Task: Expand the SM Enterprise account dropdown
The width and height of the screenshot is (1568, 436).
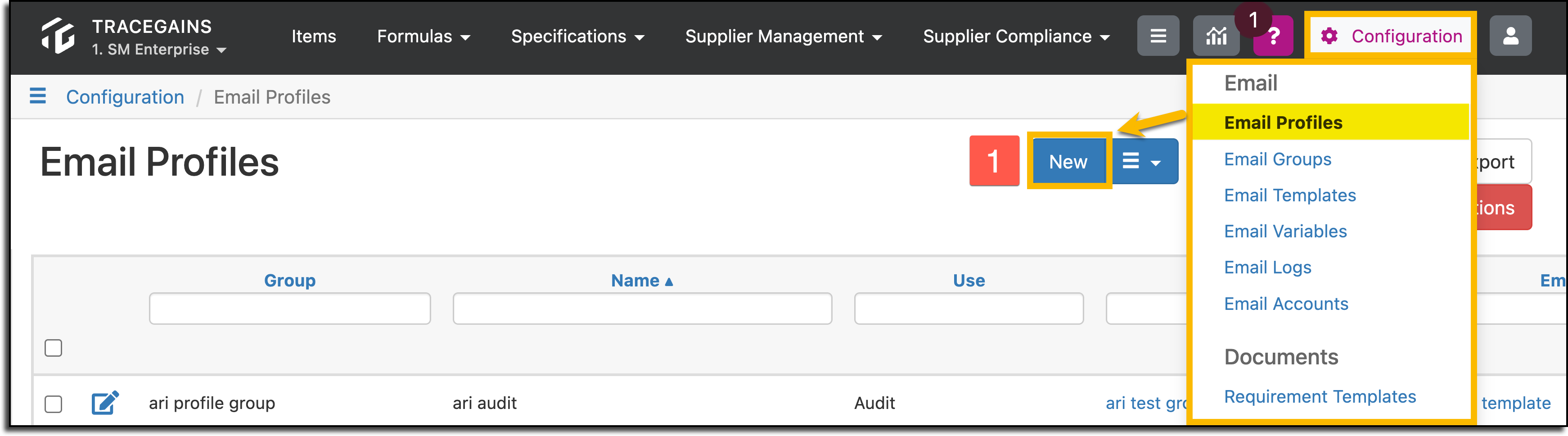Action: [159, 50]
